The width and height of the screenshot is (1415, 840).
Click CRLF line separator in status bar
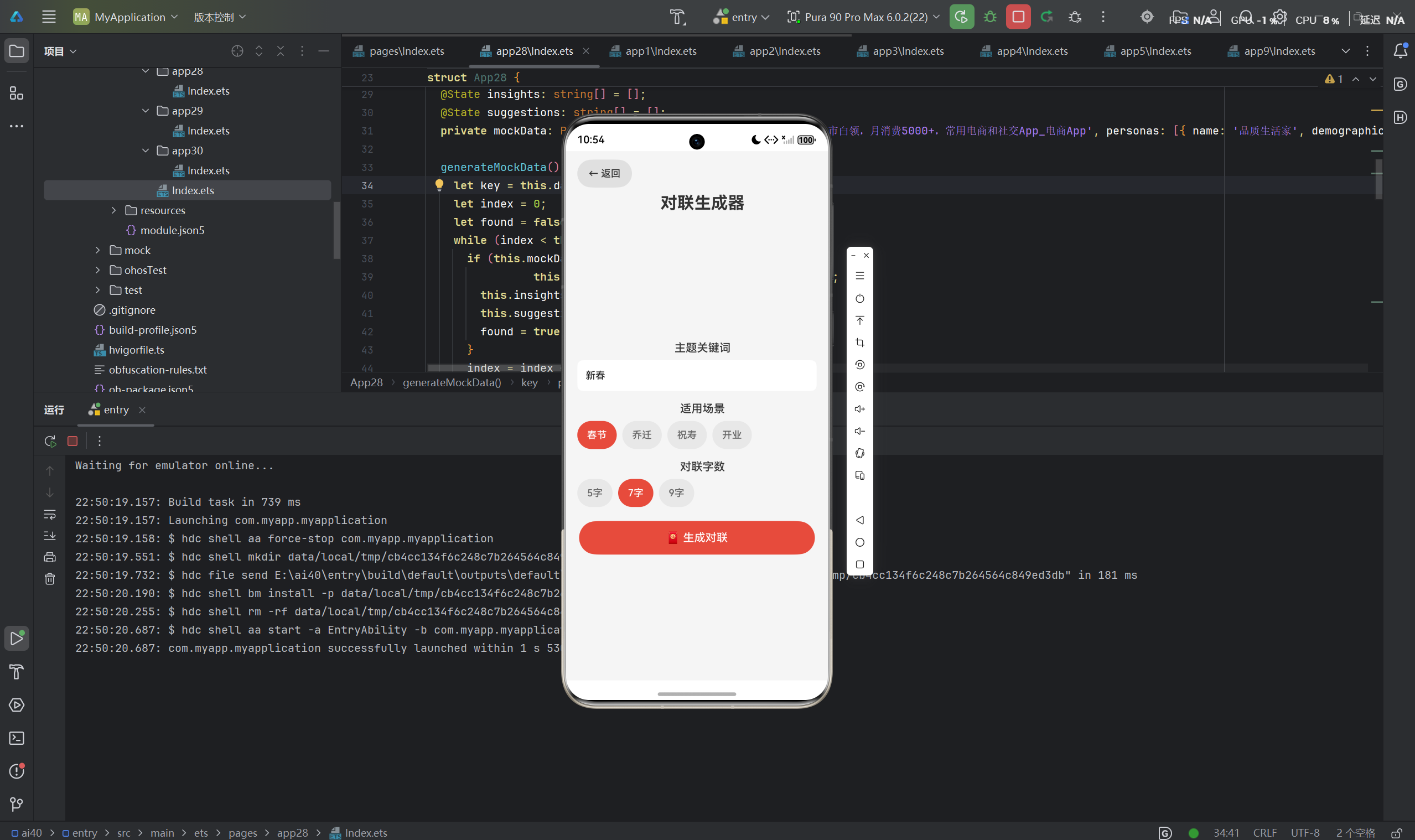[1265, 833]
